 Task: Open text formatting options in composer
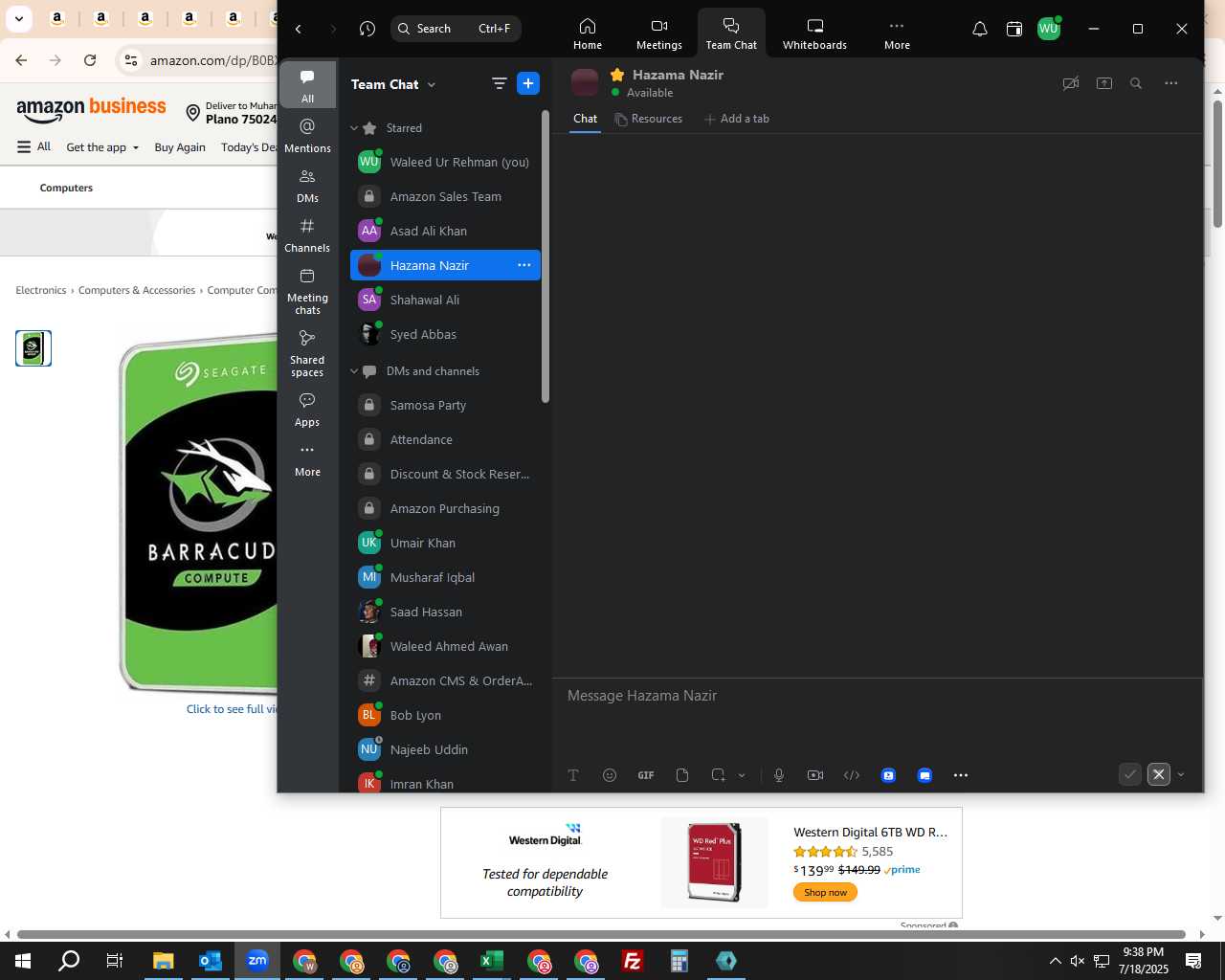573,775
